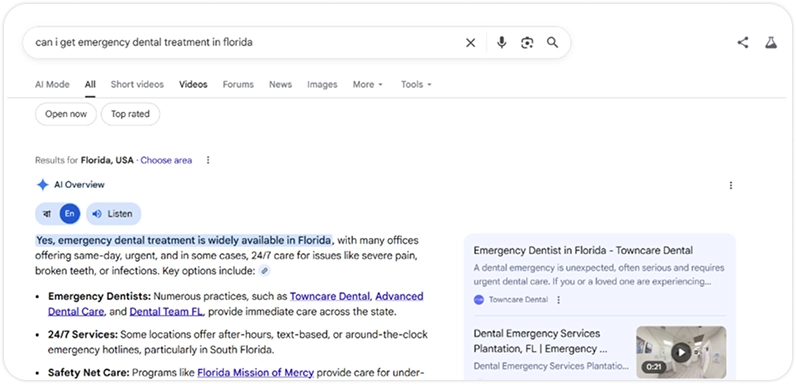The width and height of the screenshot is (796, 384).
Task: Open three-dot menu beside Towncare Dental source
Action: [558, 300]
